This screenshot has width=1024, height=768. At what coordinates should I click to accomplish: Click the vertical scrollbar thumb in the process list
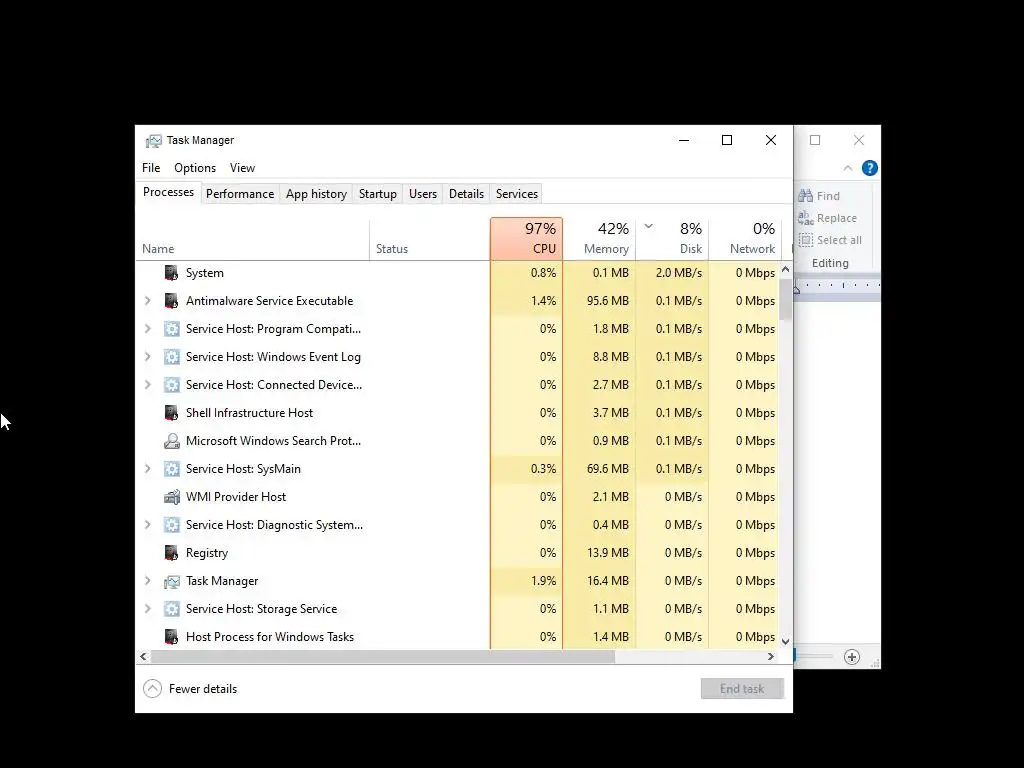786,299
